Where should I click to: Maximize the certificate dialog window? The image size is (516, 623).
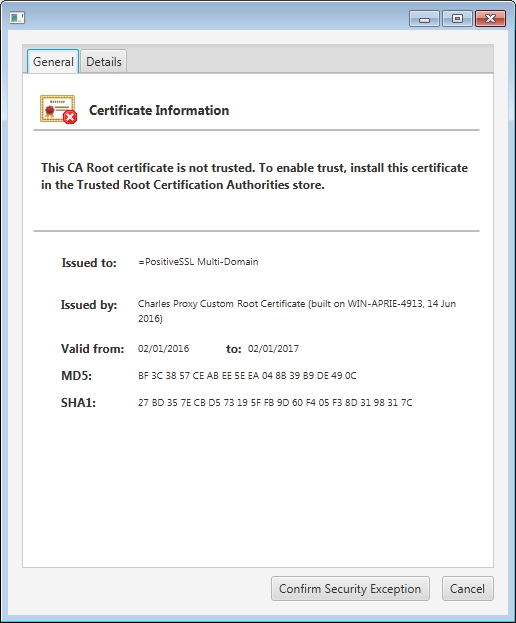(457, 19)
